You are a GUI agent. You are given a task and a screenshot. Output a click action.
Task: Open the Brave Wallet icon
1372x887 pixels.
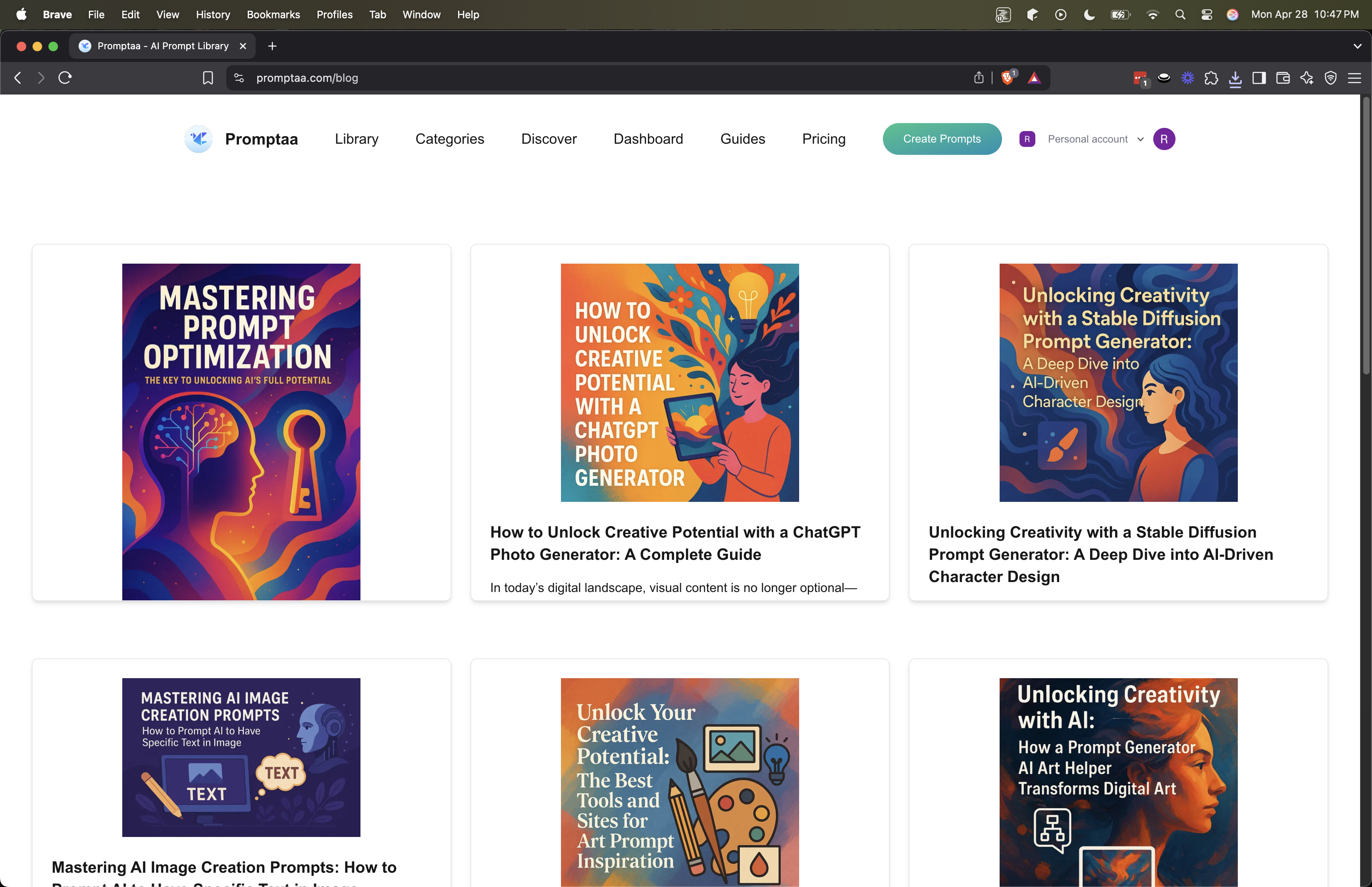pos(1283,78)
